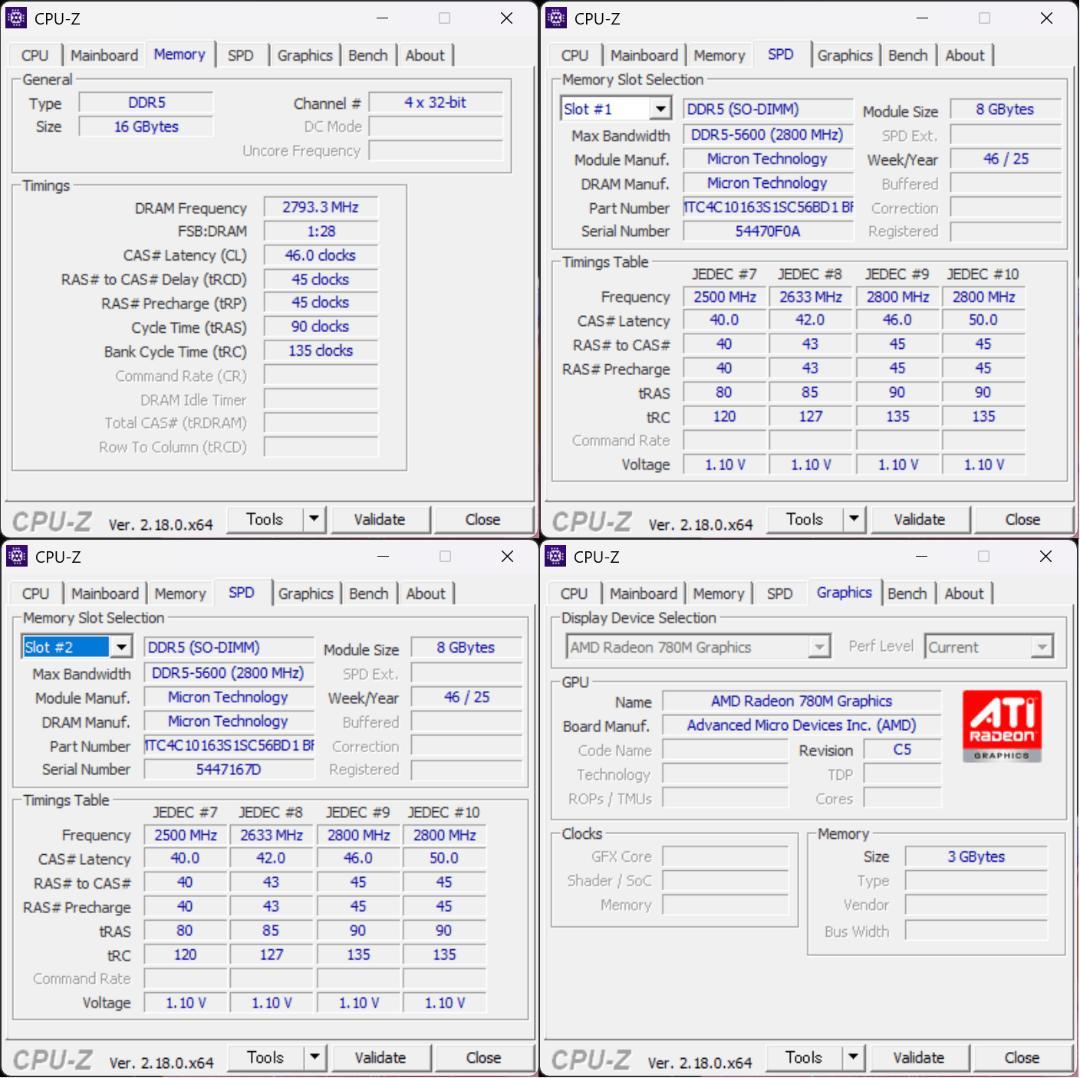This screenshot has width=1080, height=1078.
Task: Open About tab in Slot #2 window
Action: point(426,593)
